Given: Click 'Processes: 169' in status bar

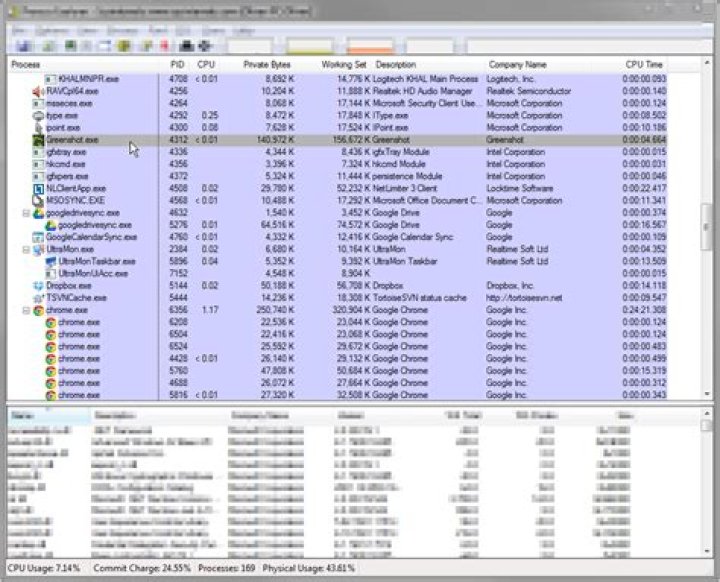Looking at the screenshot, I should (x=227, y=568).
